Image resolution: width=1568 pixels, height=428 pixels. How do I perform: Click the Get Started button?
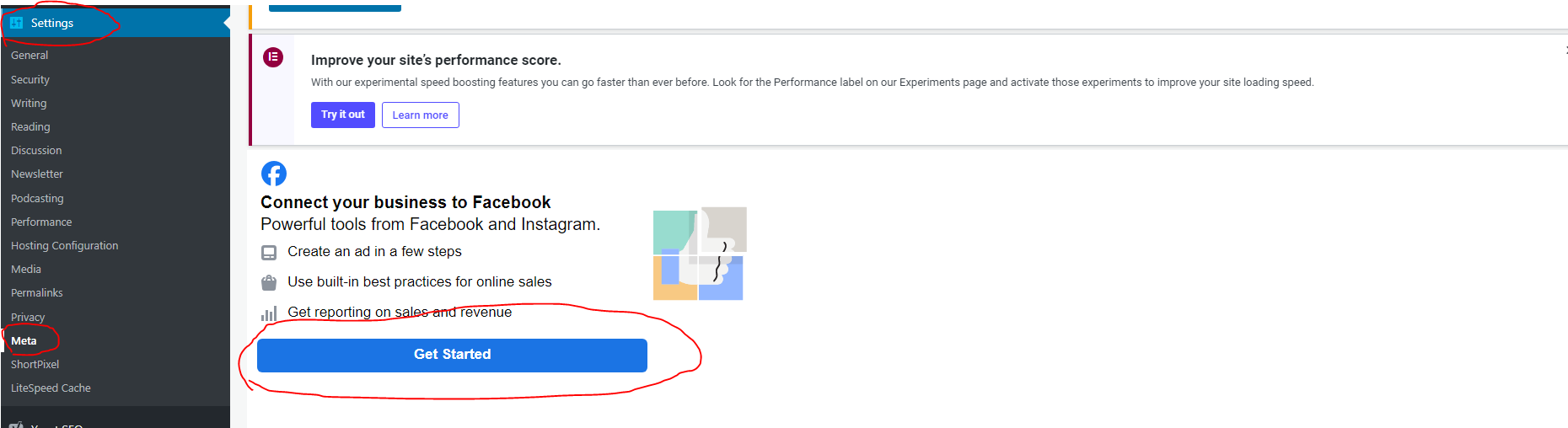452,355
